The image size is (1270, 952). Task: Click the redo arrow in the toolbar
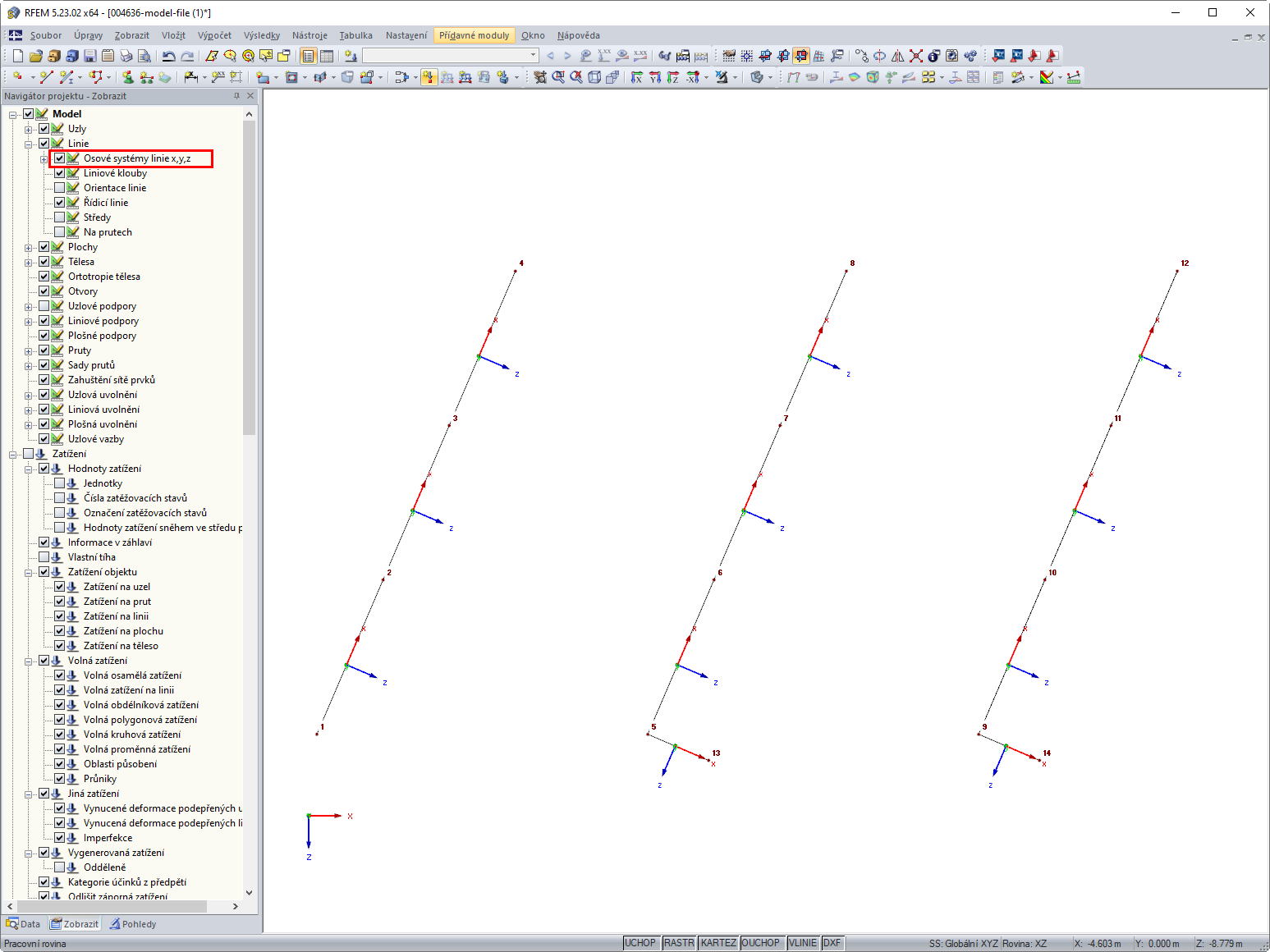click(x=187, y=56)
